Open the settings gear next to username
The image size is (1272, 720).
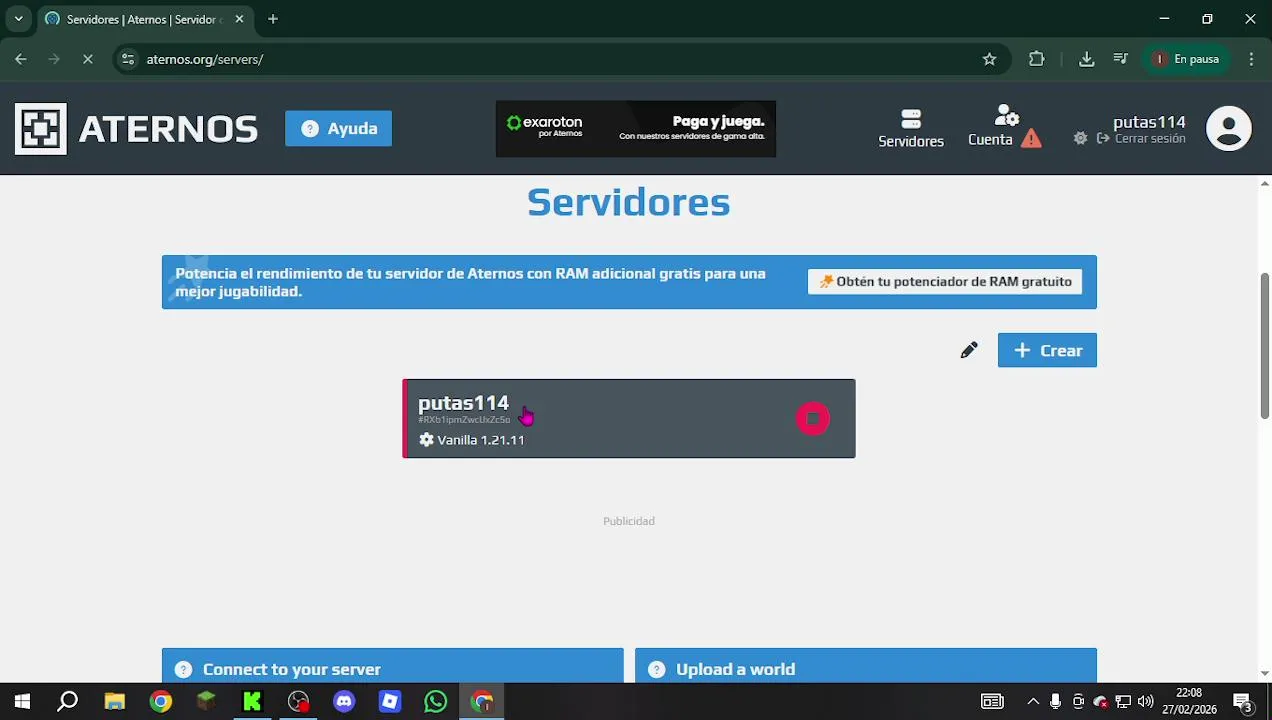[1080, 138]
